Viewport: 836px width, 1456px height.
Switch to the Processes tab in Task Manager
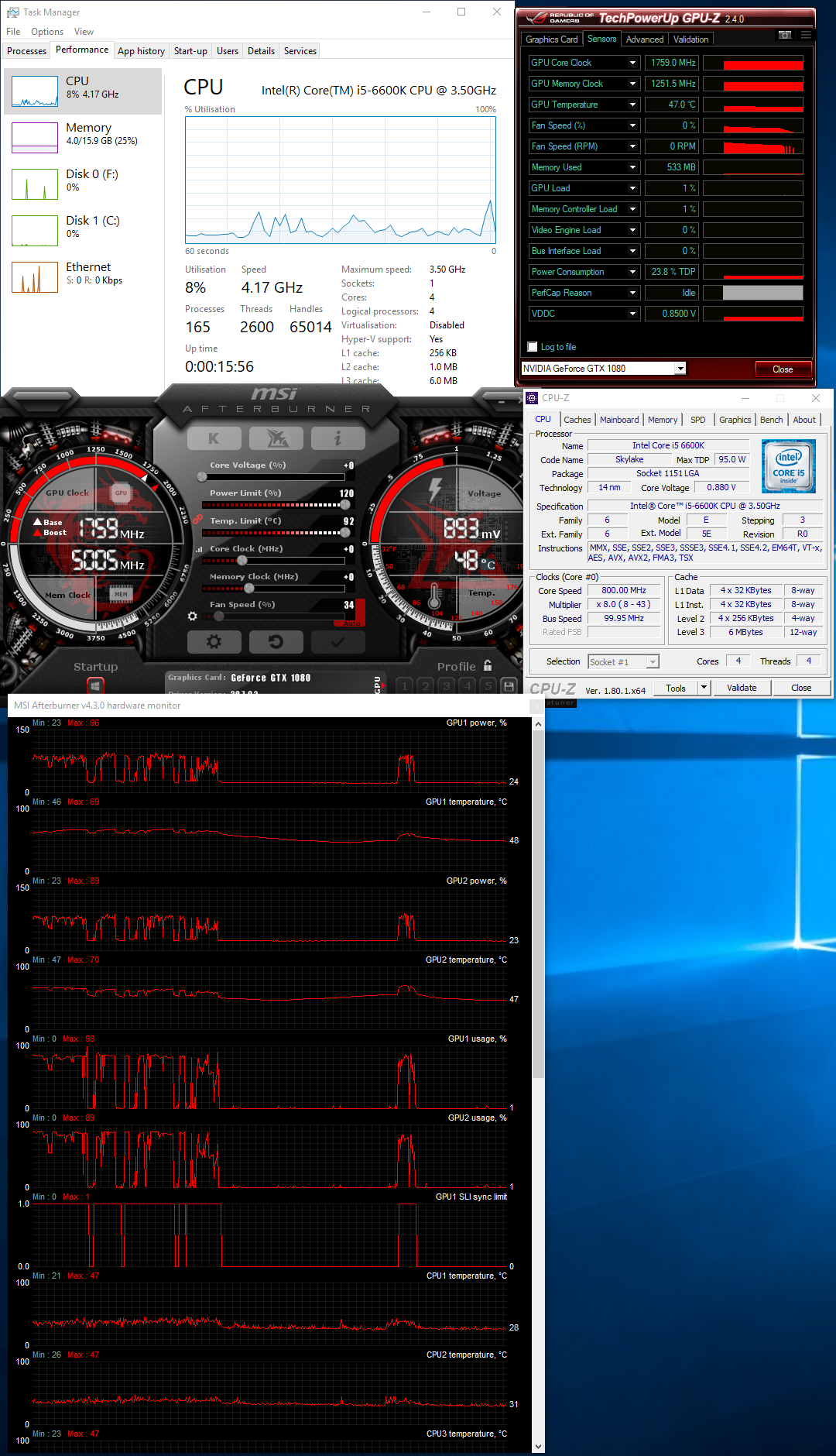[x=27, y=51]
